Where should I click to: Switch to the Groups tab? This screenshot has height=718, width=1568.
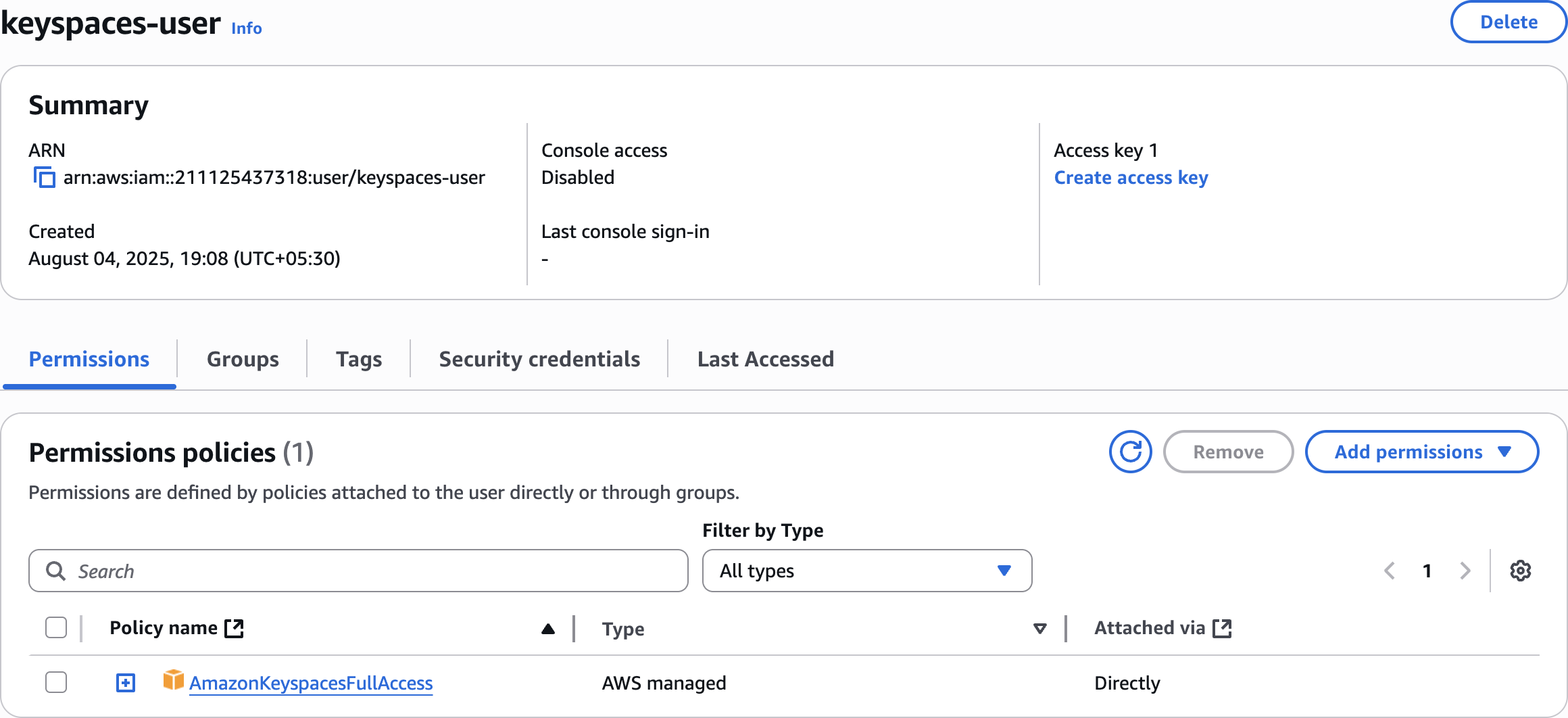tap(243, 359)
